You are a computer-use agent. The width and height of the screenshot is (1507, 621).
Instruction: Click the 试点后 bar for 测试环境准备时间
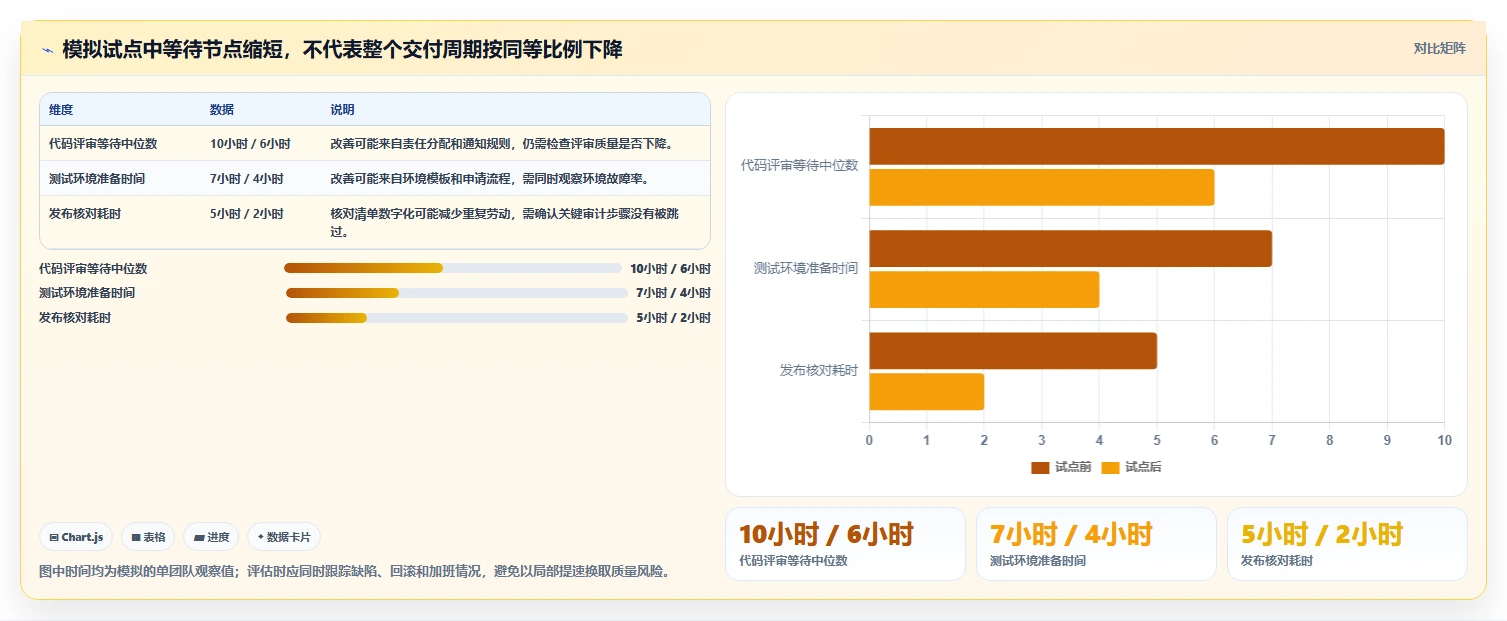point(984,289)
